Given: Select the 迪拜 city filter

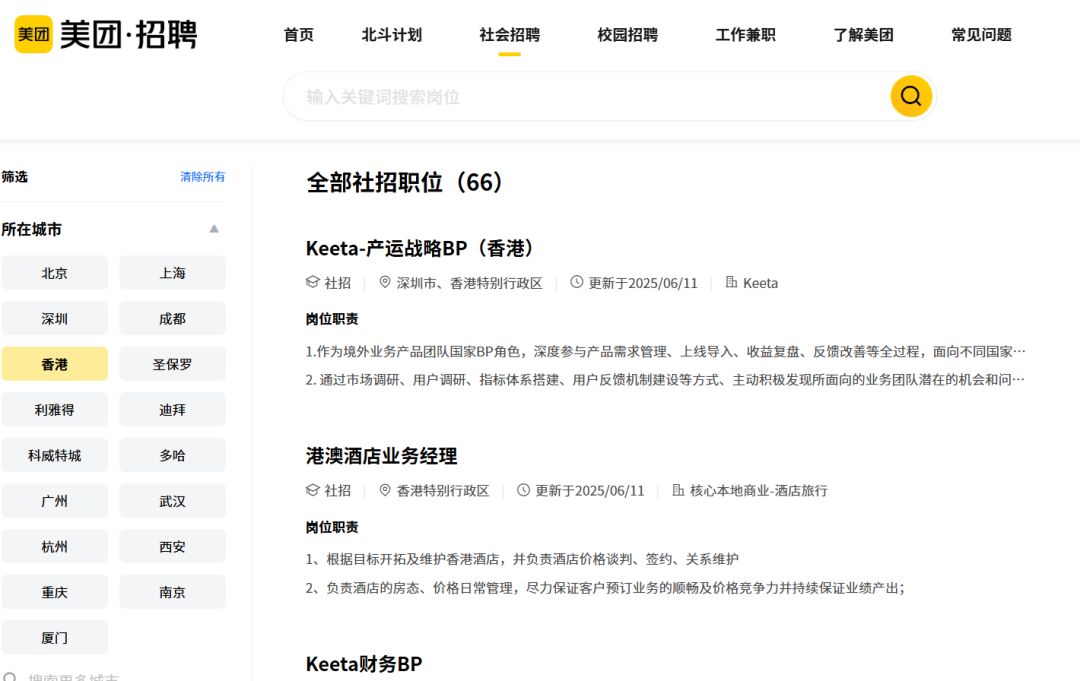Looking at the screenshot, I should click(x=172, y=410).
